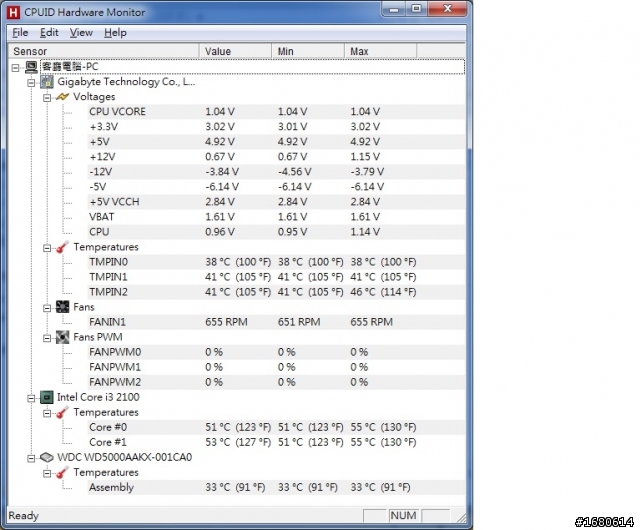The image size is (640, 530).
Task: Select the +3.3V voltage row
Action: (x=276, y=127)
